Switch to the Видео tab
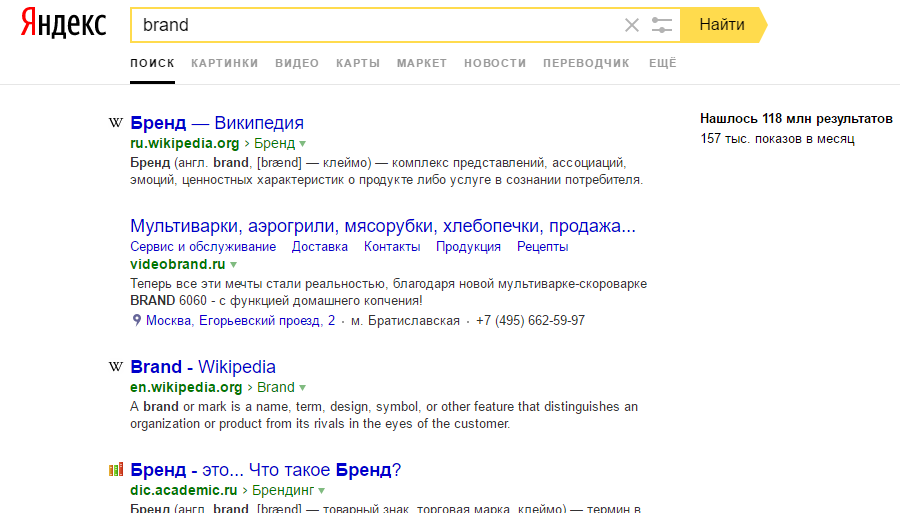Screen dimensions: 900x513 (x=297, y=63)
